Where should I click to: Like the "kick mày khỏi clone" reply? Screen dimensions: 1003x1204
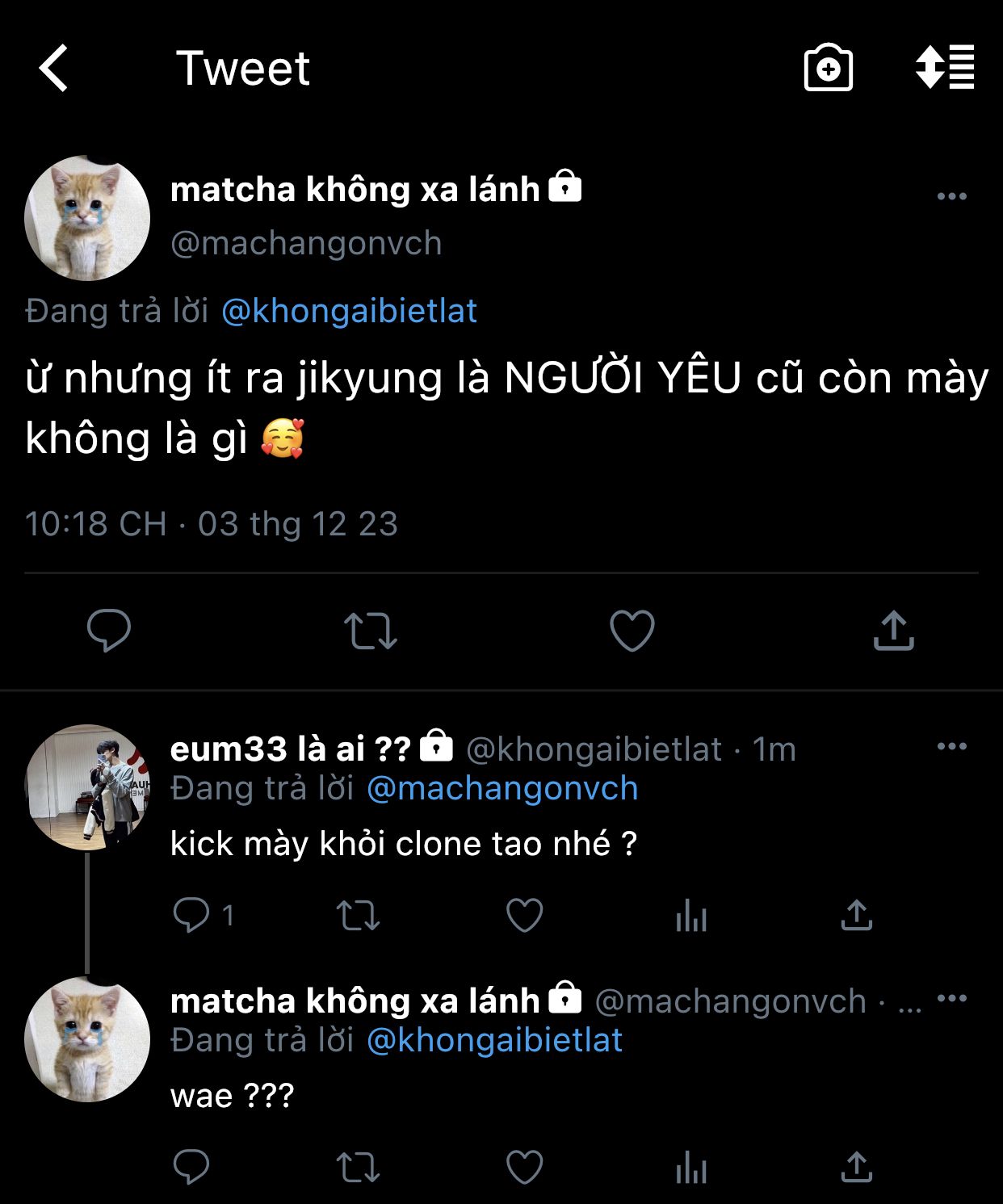524,916
